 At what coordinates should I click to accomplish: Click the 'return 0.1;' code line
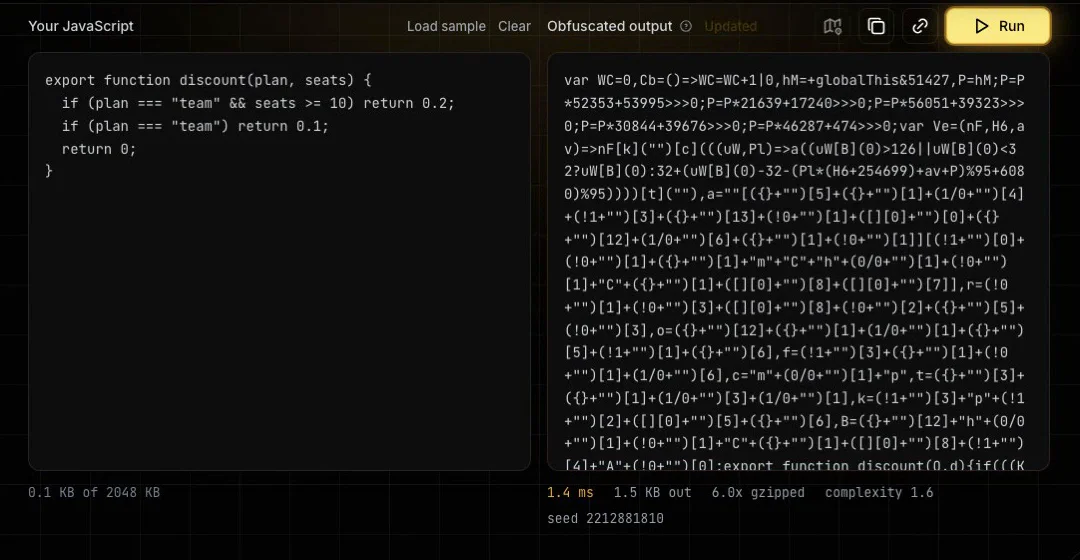click(196, 126)
